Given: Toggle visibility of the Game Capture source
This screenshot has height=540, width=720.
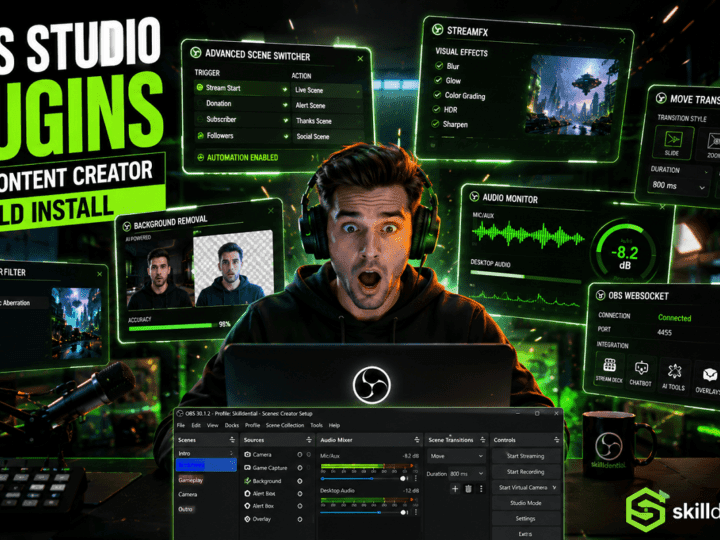Looking at the screenshot, I should [300, 468].
